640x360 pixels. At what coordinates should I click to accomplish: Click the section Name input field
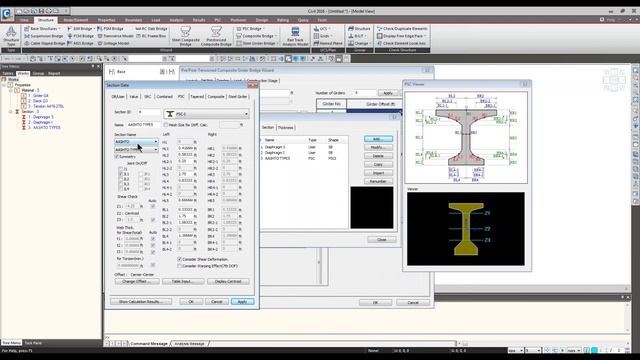coord(143,124)
